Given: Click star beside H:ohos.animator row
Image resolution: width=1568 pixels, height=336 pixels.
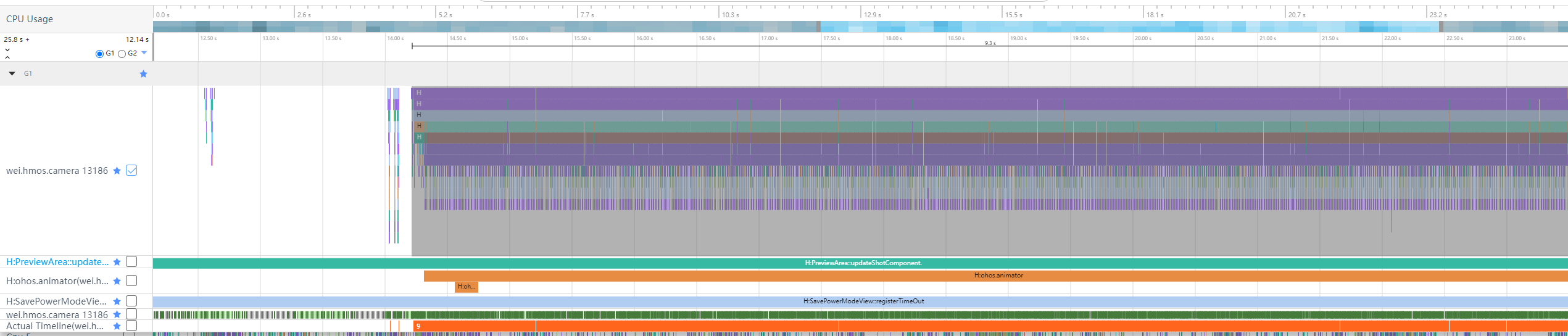Looking at the screenshot, I should point(117,281).
